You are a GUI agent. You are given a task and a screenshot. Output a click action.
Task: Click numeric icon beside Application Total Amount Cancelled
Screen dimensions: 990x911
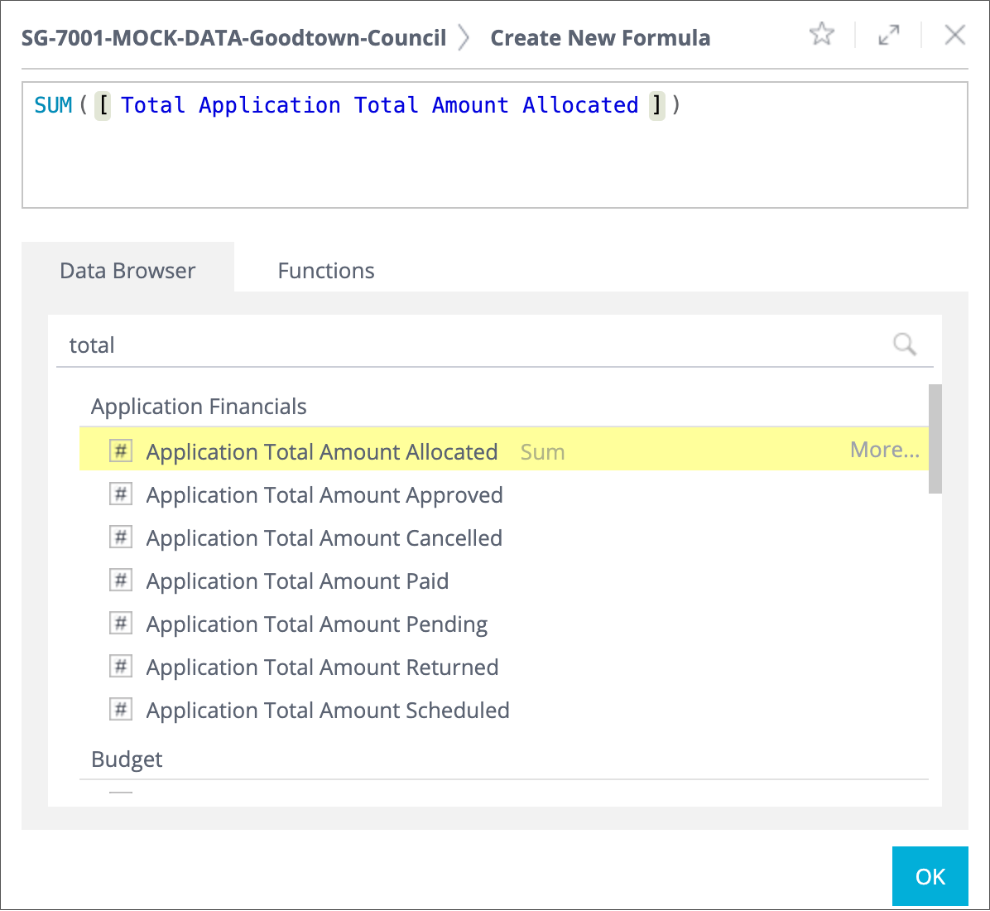coord(121,537)
